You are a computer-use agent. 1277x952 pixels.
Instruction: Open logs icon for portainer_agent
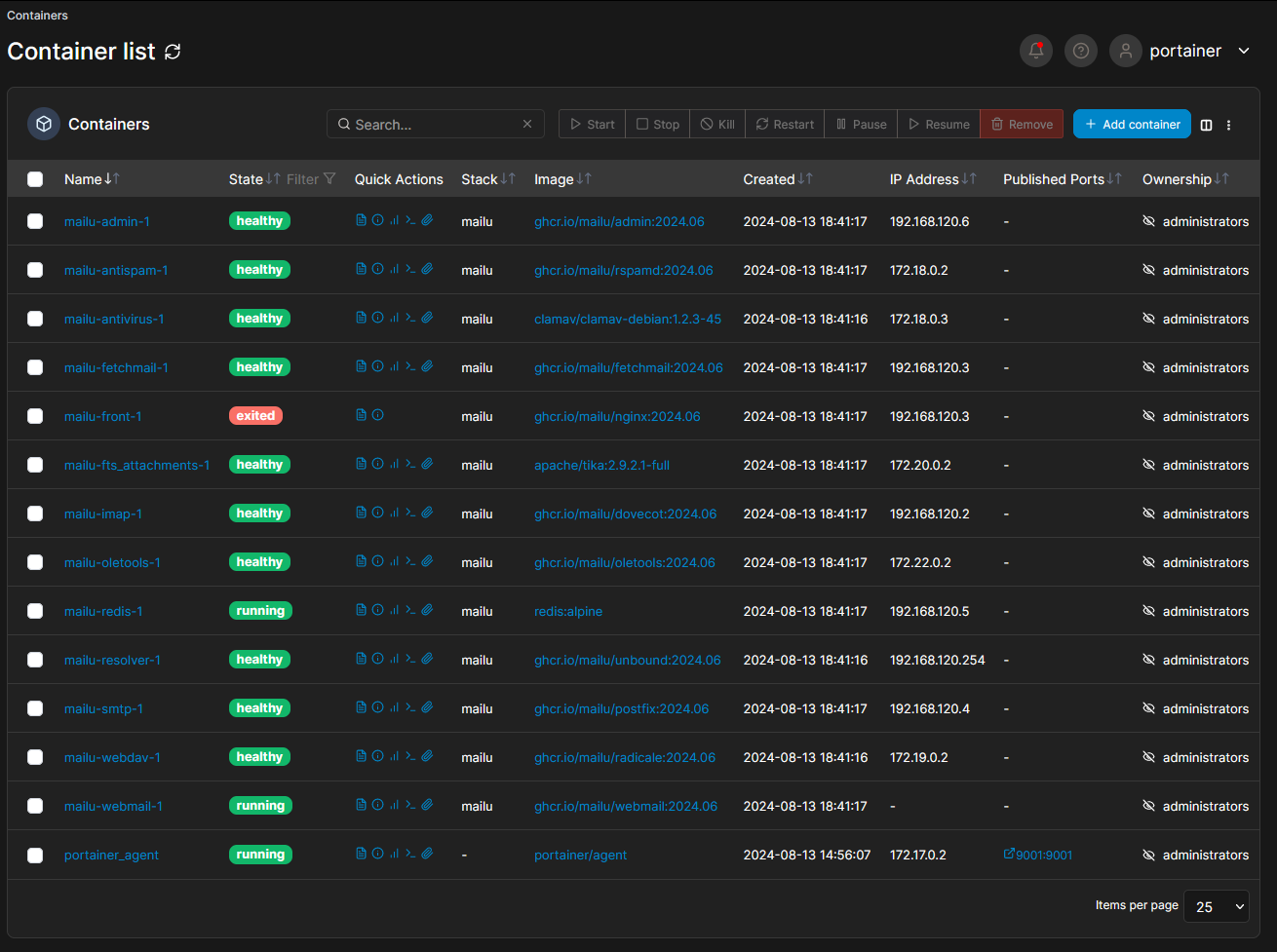click(362, 854)
